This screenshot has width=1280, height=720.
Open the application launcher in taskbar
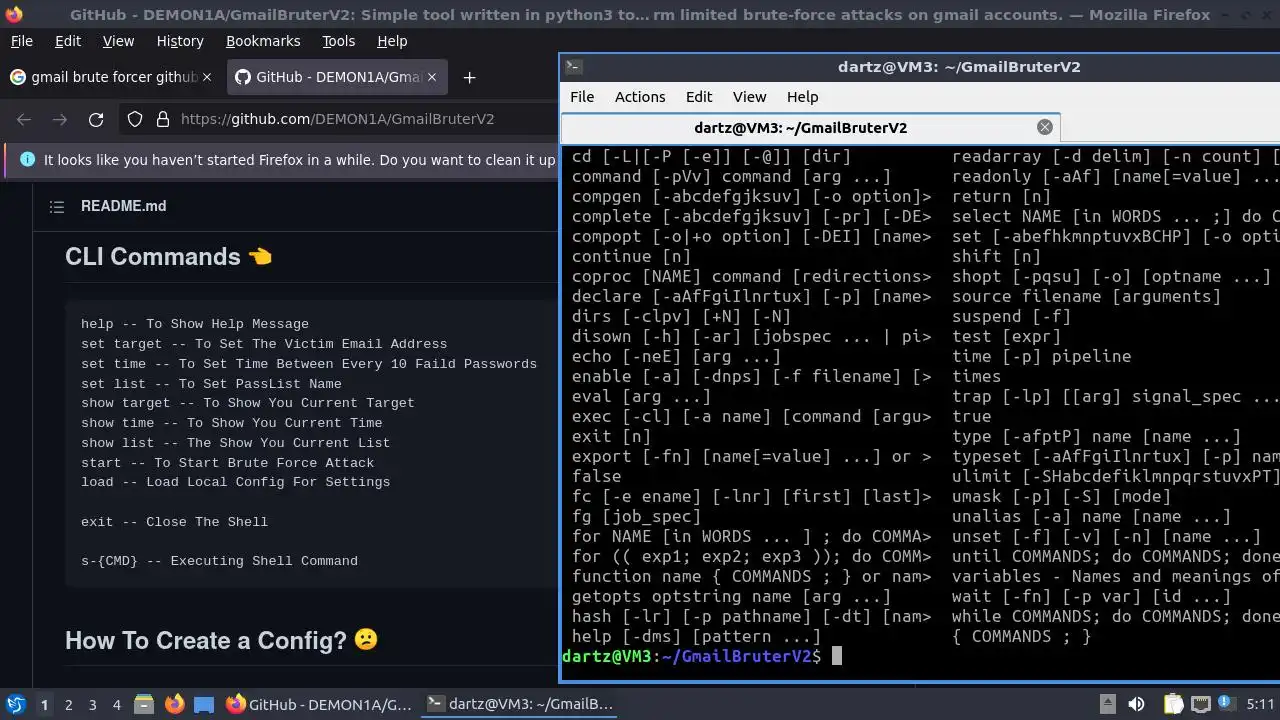click(16, 704)
